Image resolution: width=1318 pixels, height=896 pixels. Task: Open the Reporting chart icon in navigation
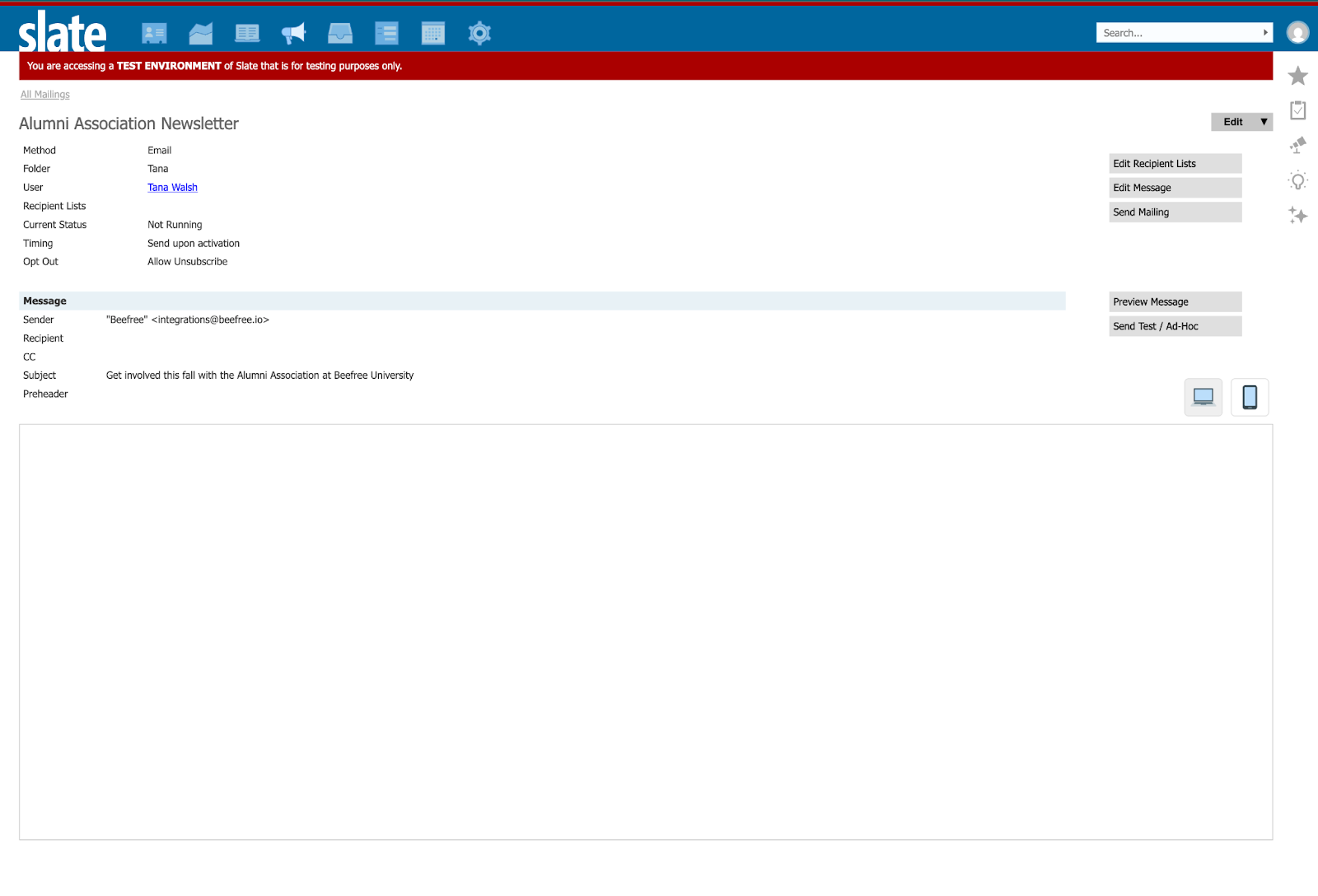click(200, 33)
